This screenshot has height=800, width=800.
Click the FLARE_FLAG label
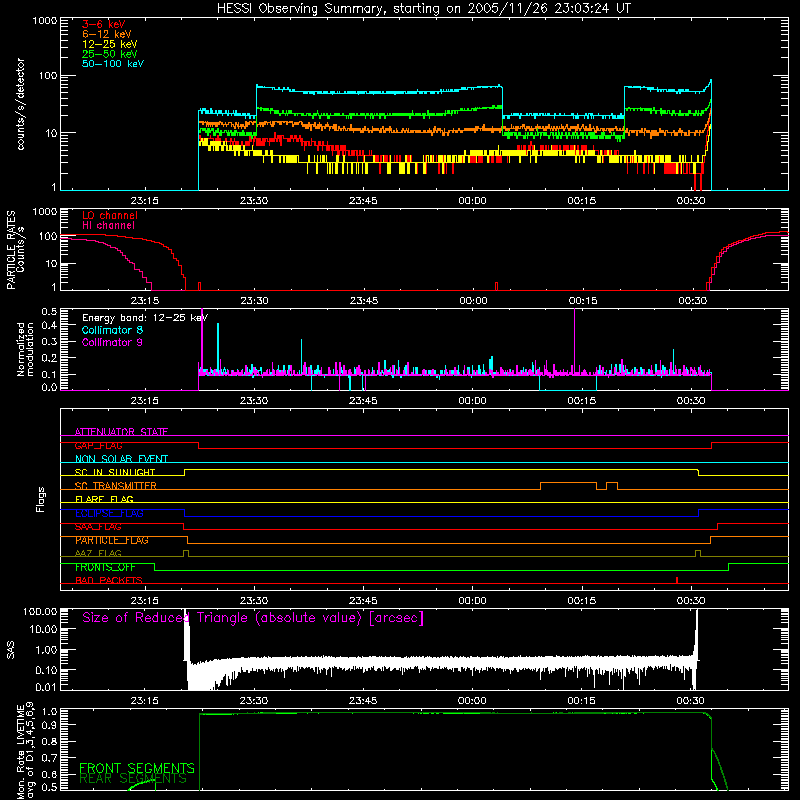[x=104, y=499]
